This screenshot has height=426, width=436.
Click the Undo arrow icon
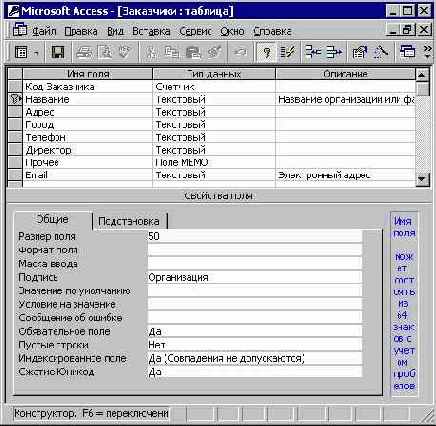click(240, 52)
